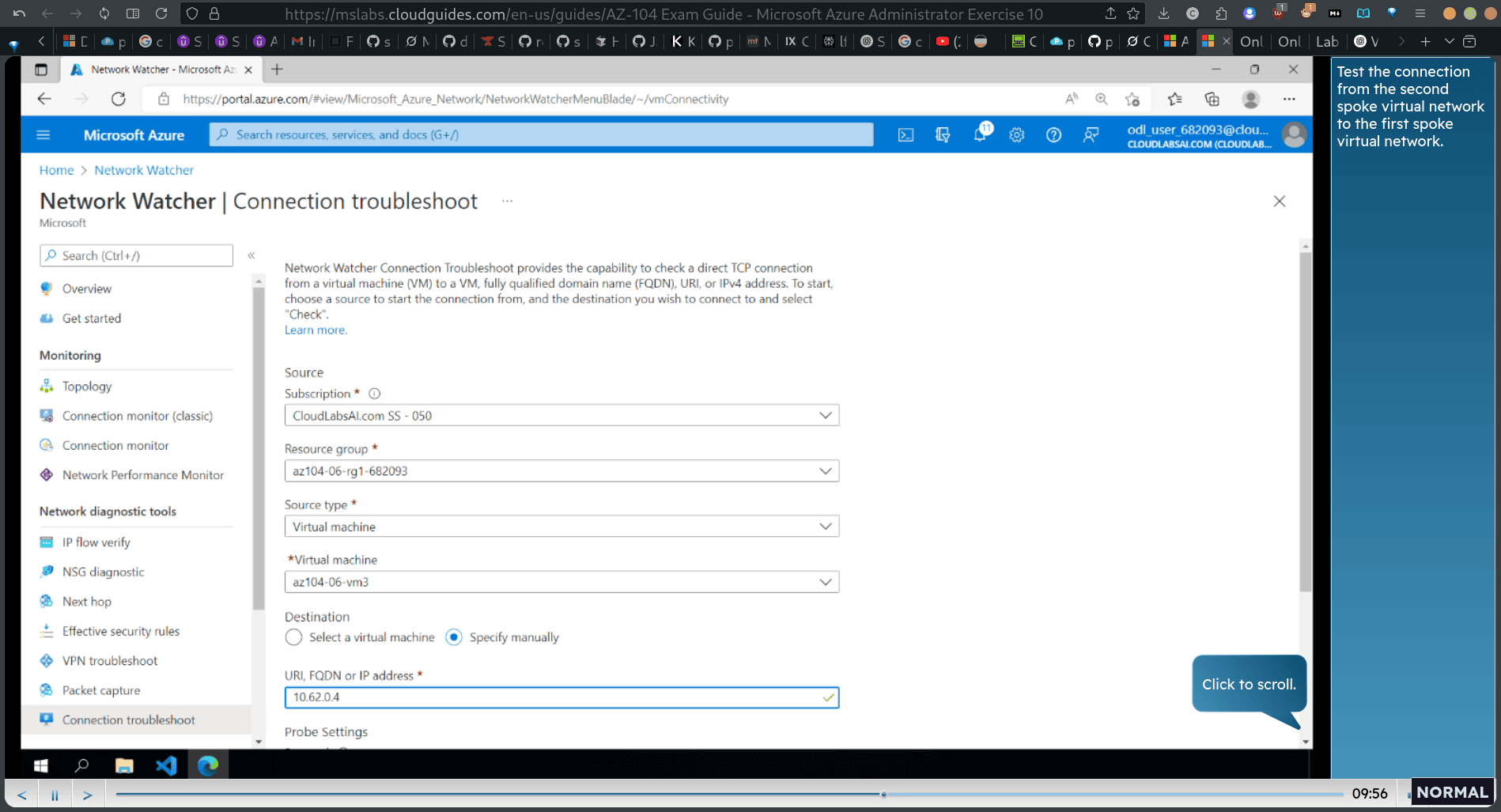Click Home breadcrumb link

pos(56,170)
